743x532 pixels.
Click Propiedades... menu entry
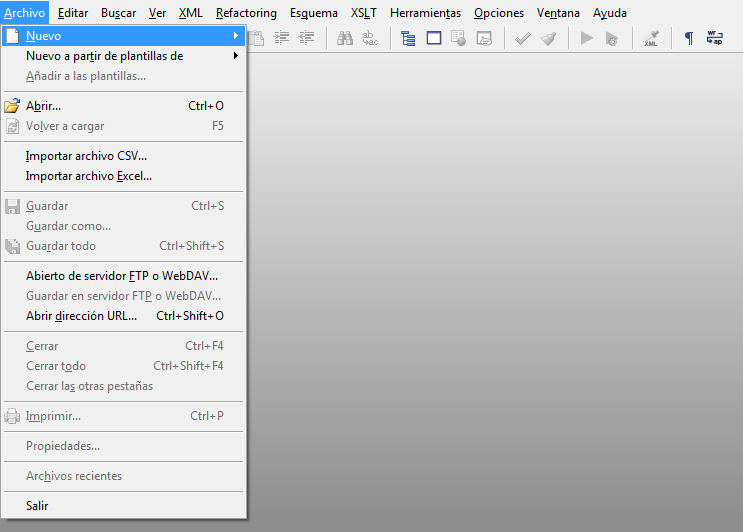pyautogui.click(x=123, y=446)
